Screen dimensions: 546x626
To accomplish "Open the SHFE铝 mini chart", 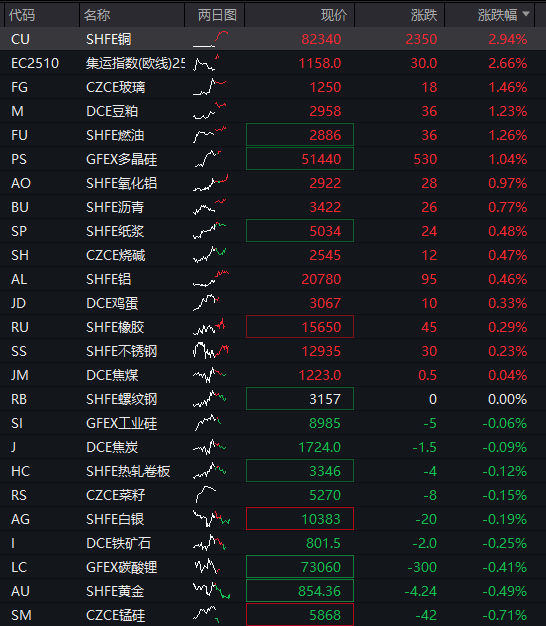I will click(211, 279).
